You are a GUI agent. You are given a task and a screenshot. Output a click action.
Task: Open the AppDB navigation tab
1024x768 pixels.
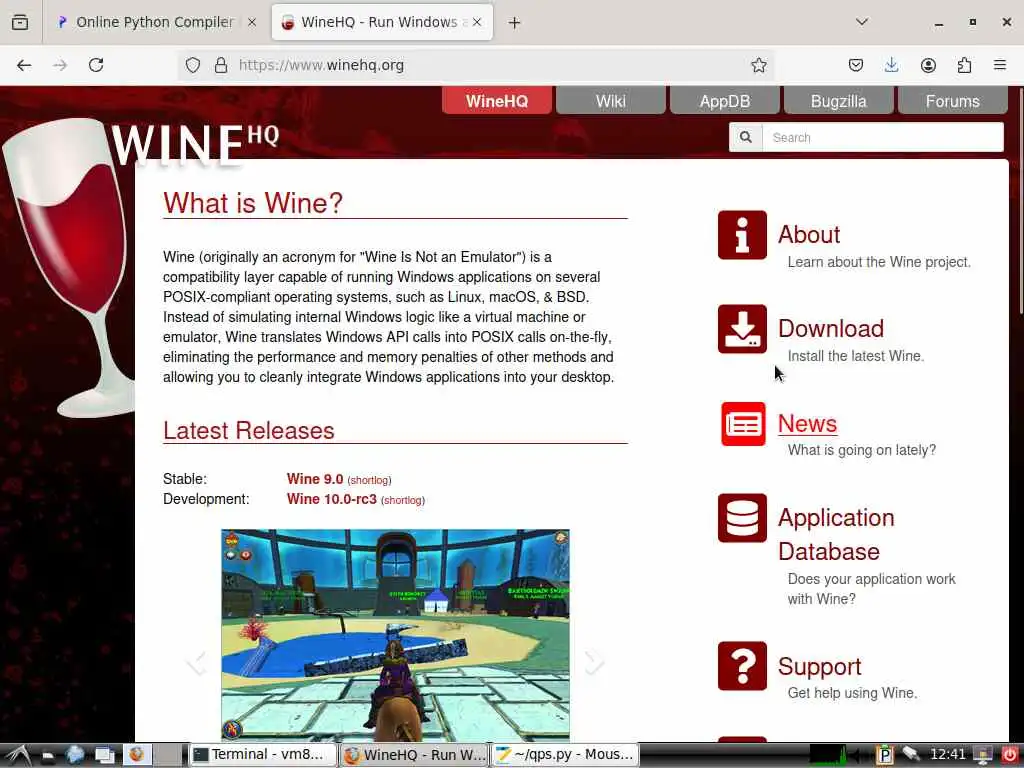[725, 101]
